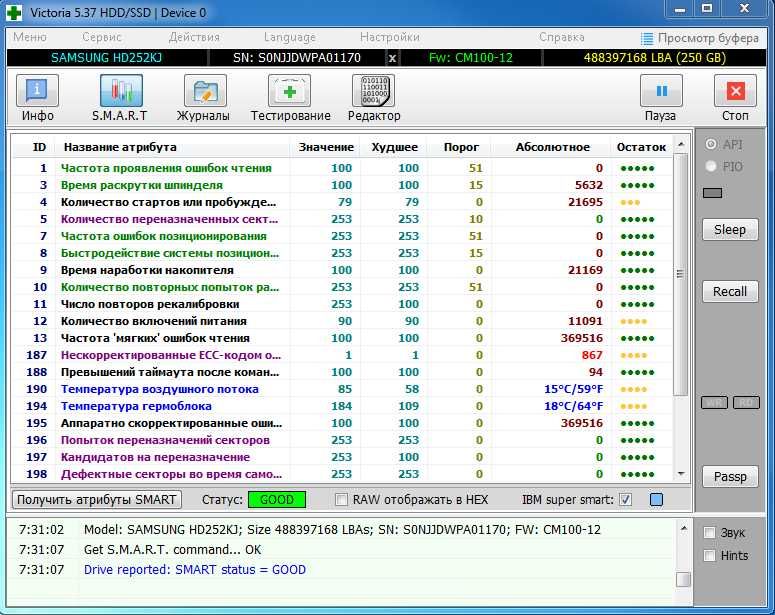
Task: Select row Температура воздушного потока
Action: [342, 389]
